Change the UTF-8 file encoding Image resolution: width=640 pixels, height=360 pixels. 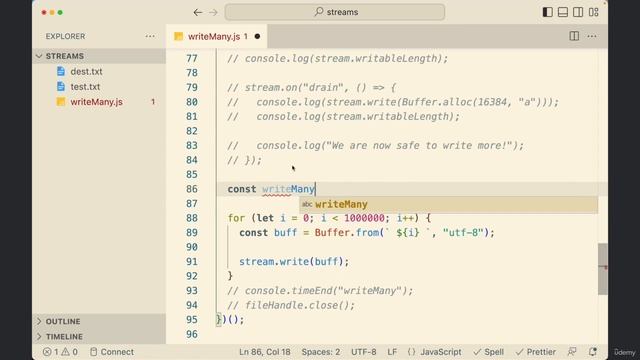(363, 352)
